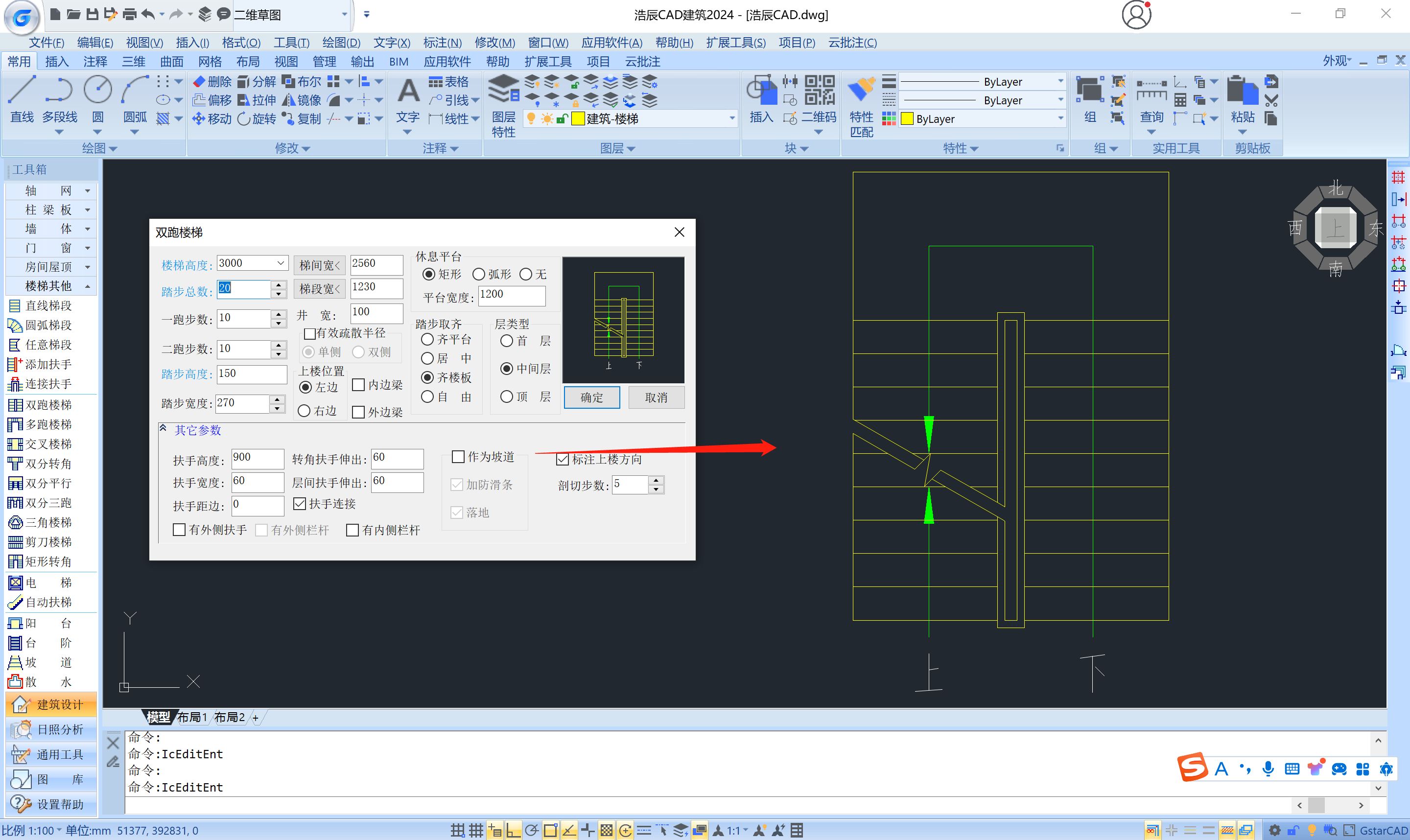Click the 圆 circle tool icon

(x=97, y=91)
